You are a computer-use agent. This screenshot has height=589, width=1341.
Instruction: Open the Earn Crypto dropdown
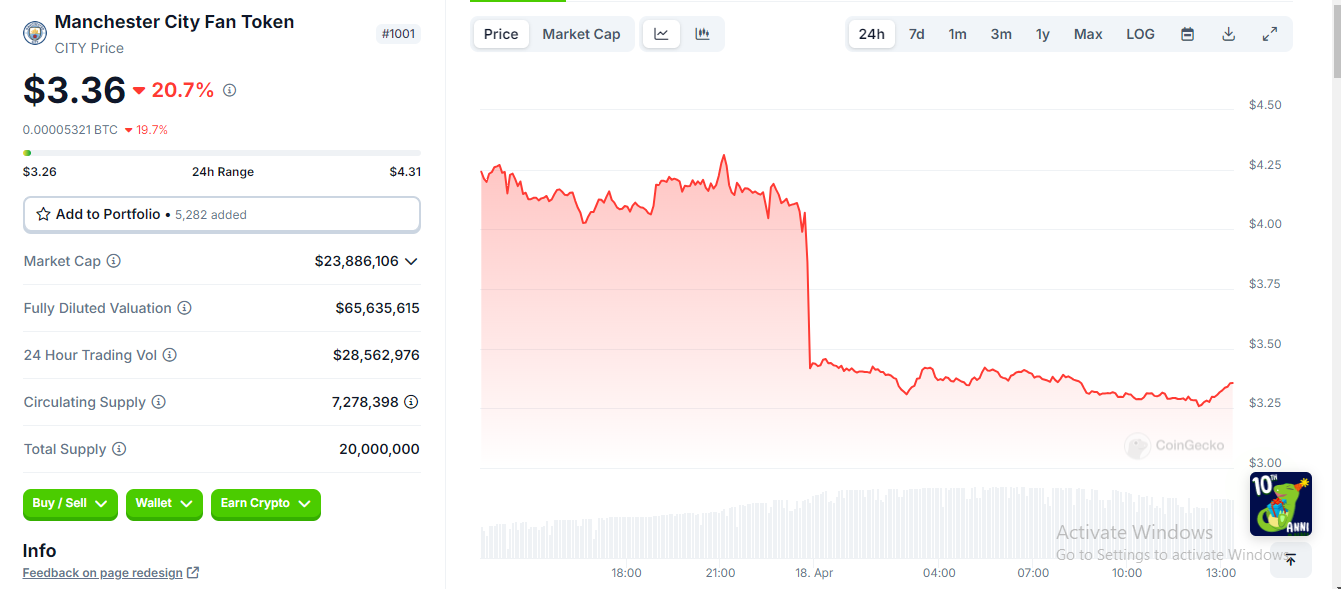pos(265,504)
